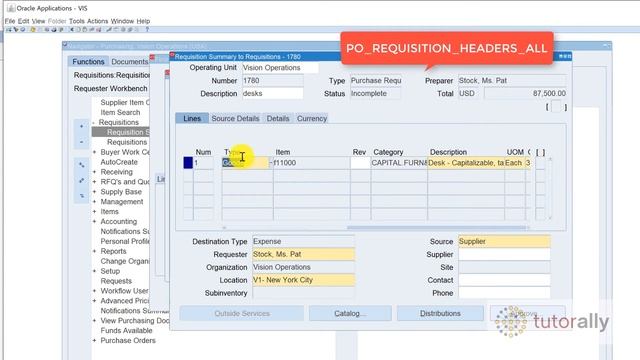Screen dimensions: 640x360
Task: Open the Help menu
Action: coord(143,21)
